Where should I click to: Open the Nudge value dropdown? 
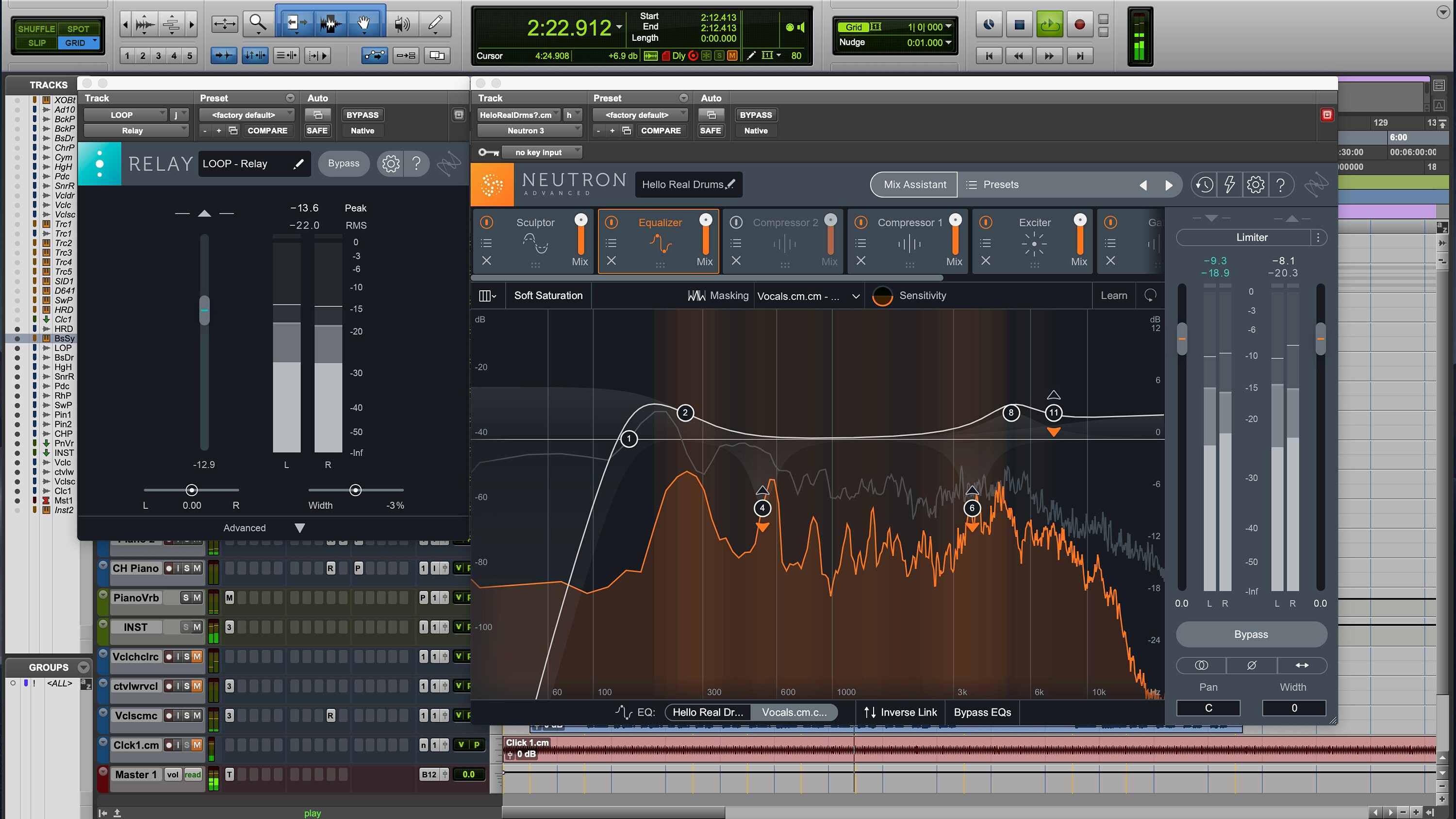pos(948,42)
